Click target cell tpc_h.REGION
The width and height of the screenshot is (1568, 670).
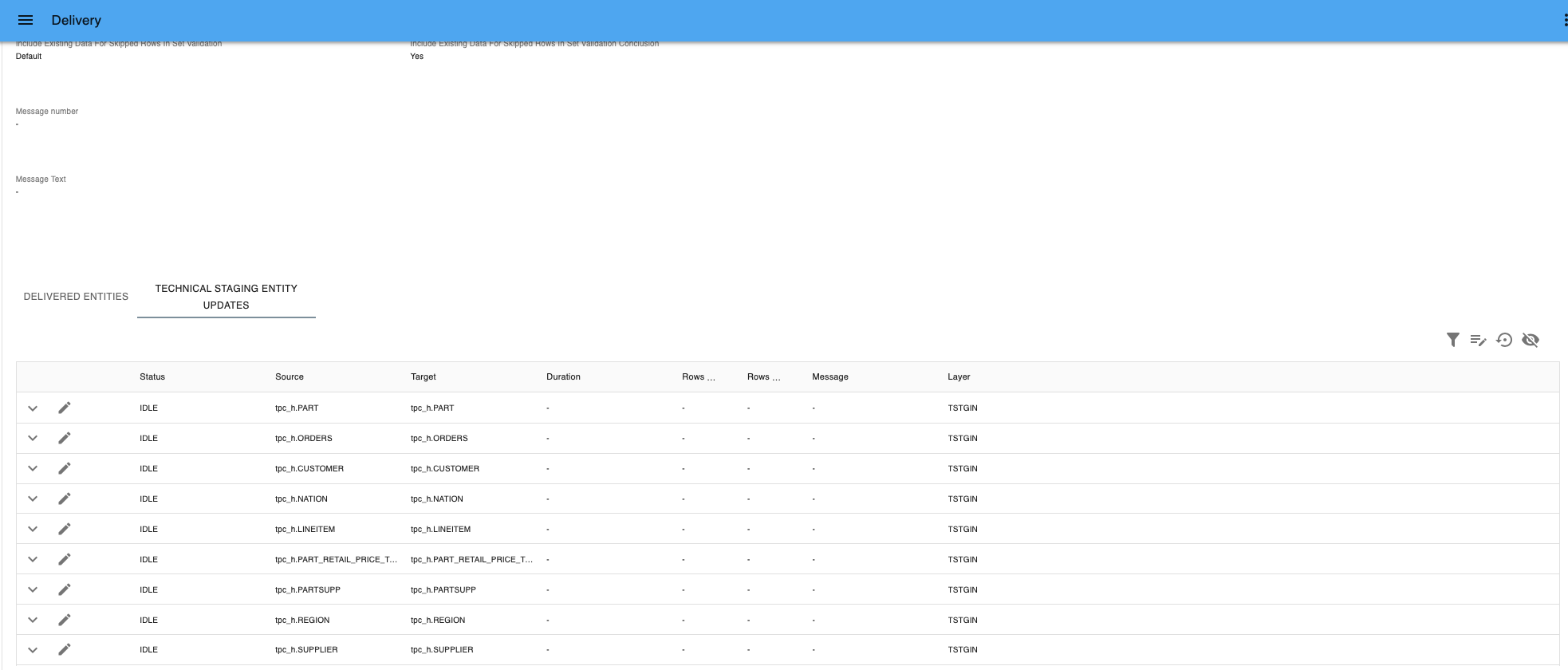[438, 620]
